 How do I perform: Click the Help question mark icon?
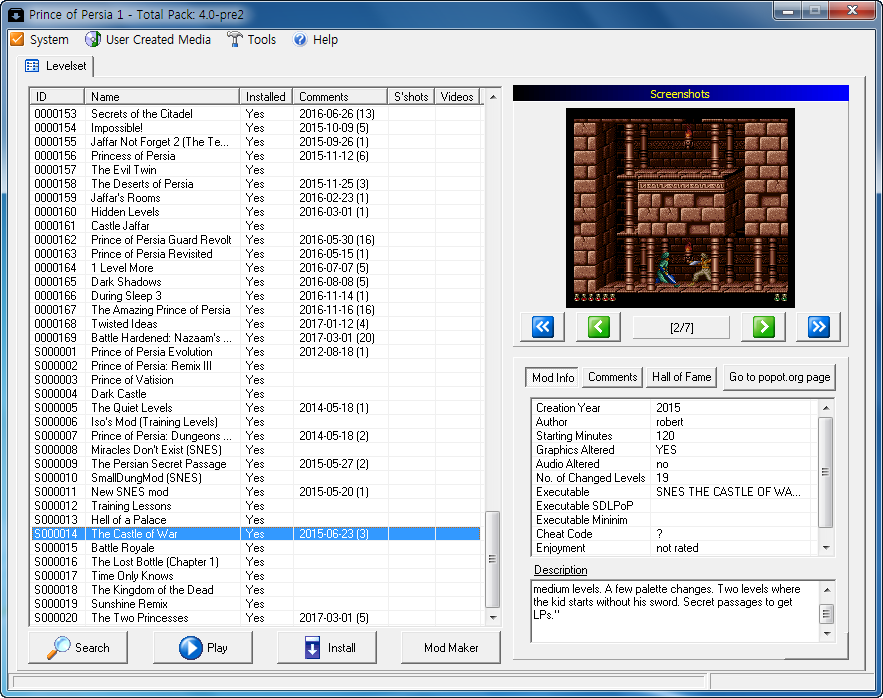tap(300, 39)
